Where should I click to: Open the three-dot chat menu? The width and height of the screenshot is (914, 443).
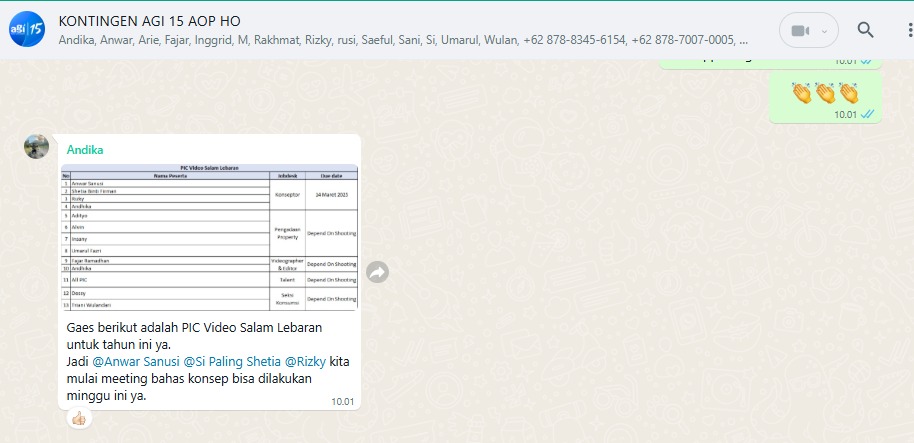(904, 30)
